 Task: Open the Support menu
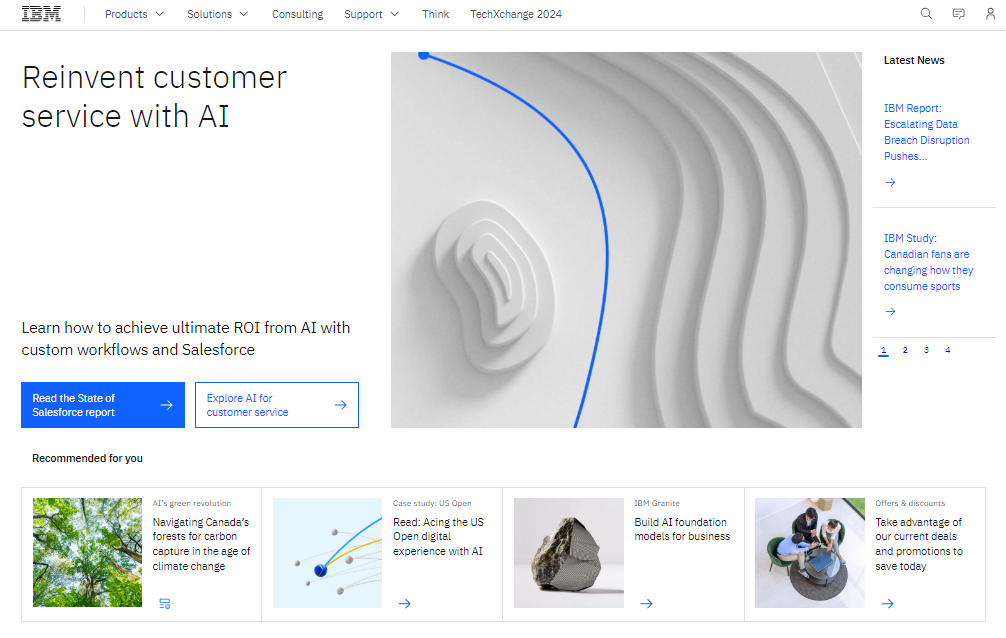pyautogui.click(x=363, y=14)
